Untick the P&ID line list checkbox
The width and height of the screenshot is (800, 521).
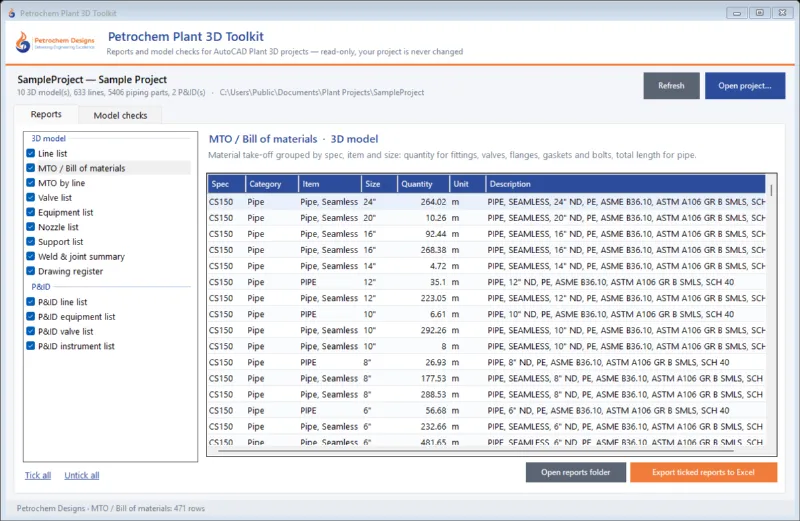tap(31, 302)
